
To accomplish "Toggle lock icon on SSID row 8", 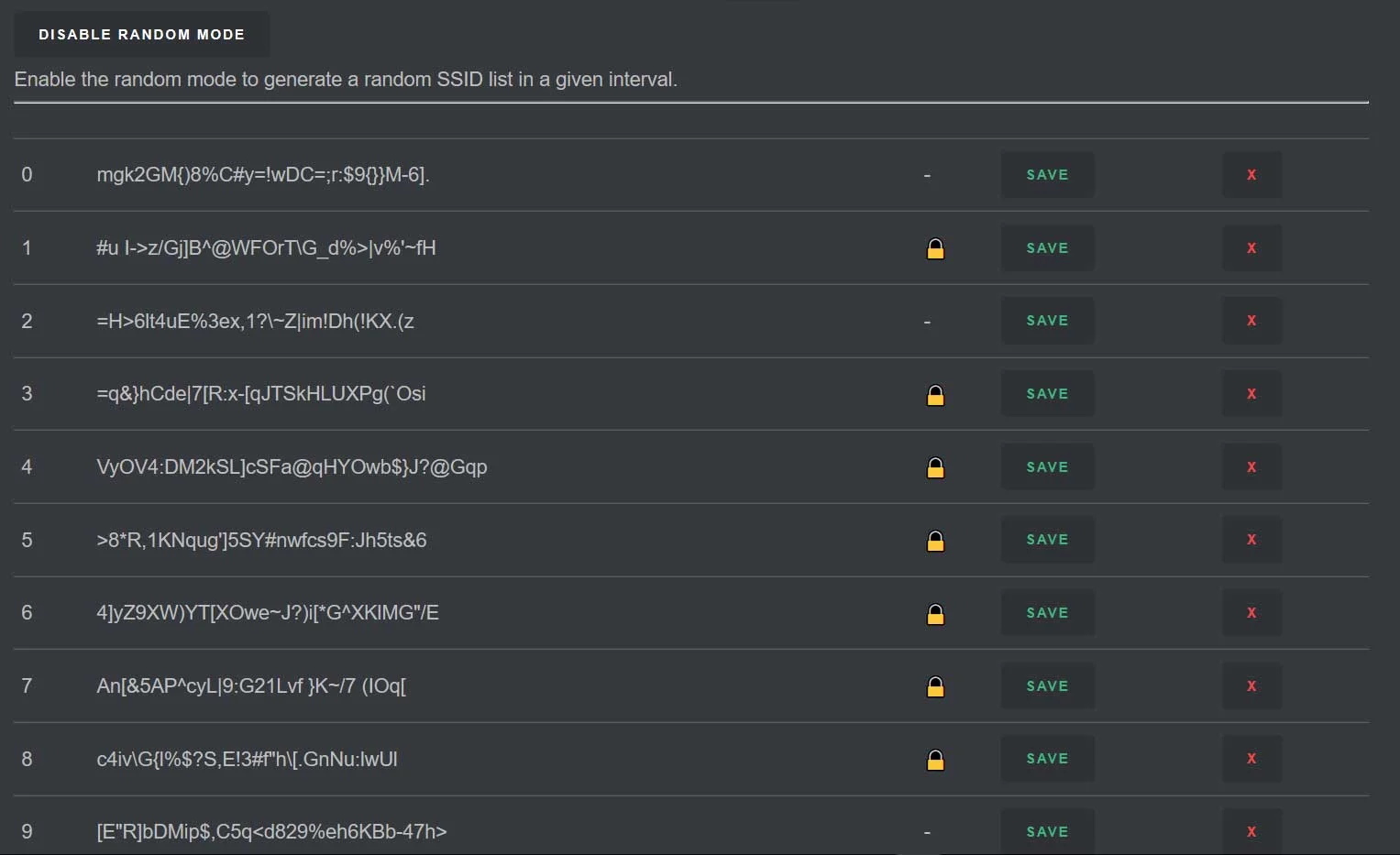I will 935,760.
